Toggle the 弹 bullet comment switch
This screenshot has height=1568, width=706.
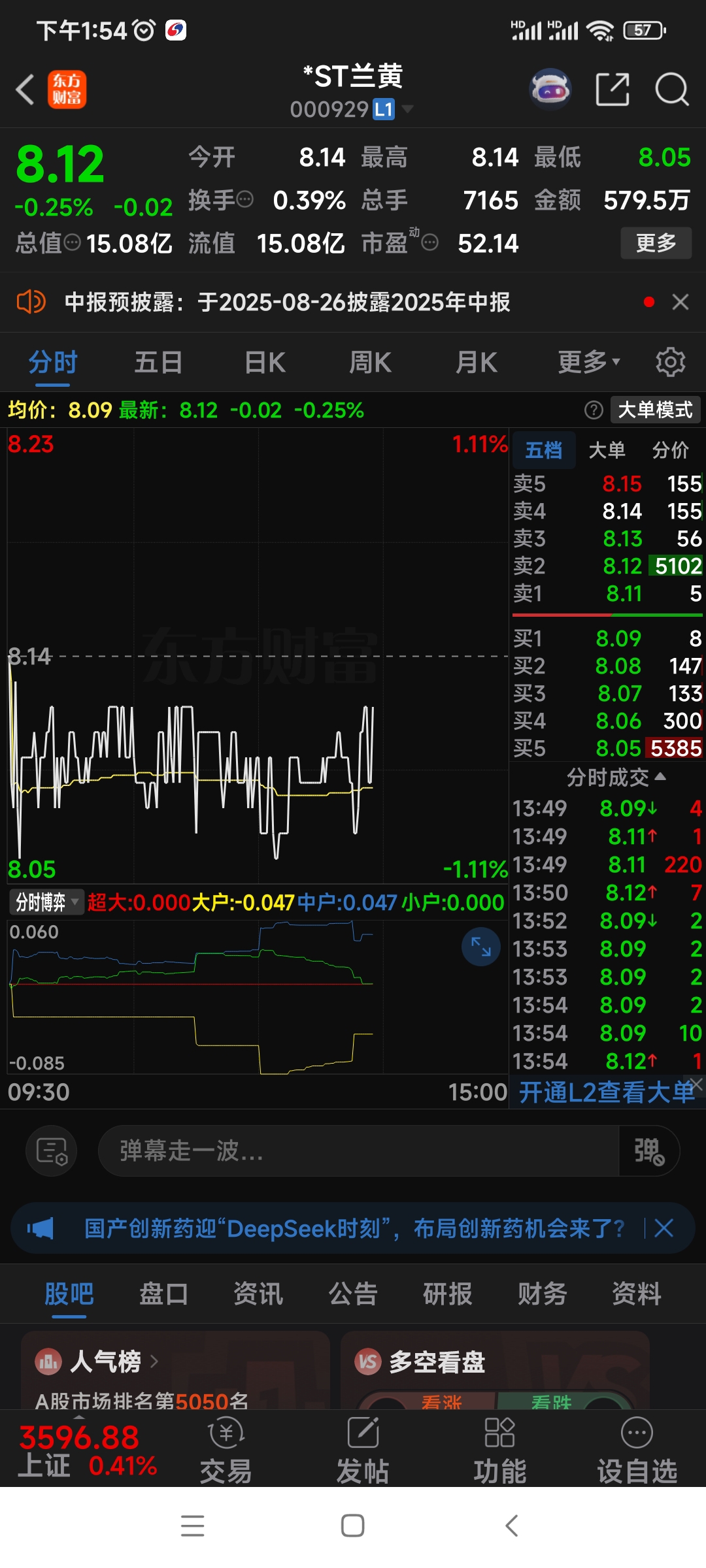pyautogui.click(x=649, y=1151)
